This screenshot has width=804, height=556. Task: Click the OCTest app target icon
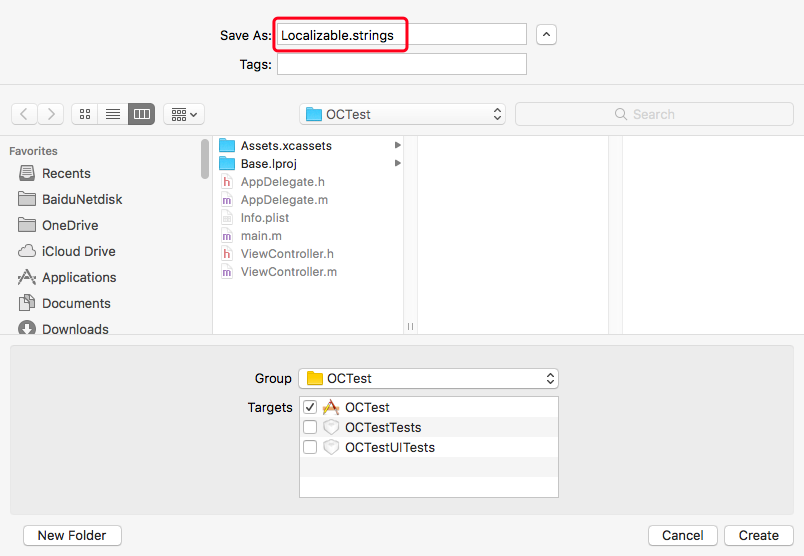pos(331,407)
